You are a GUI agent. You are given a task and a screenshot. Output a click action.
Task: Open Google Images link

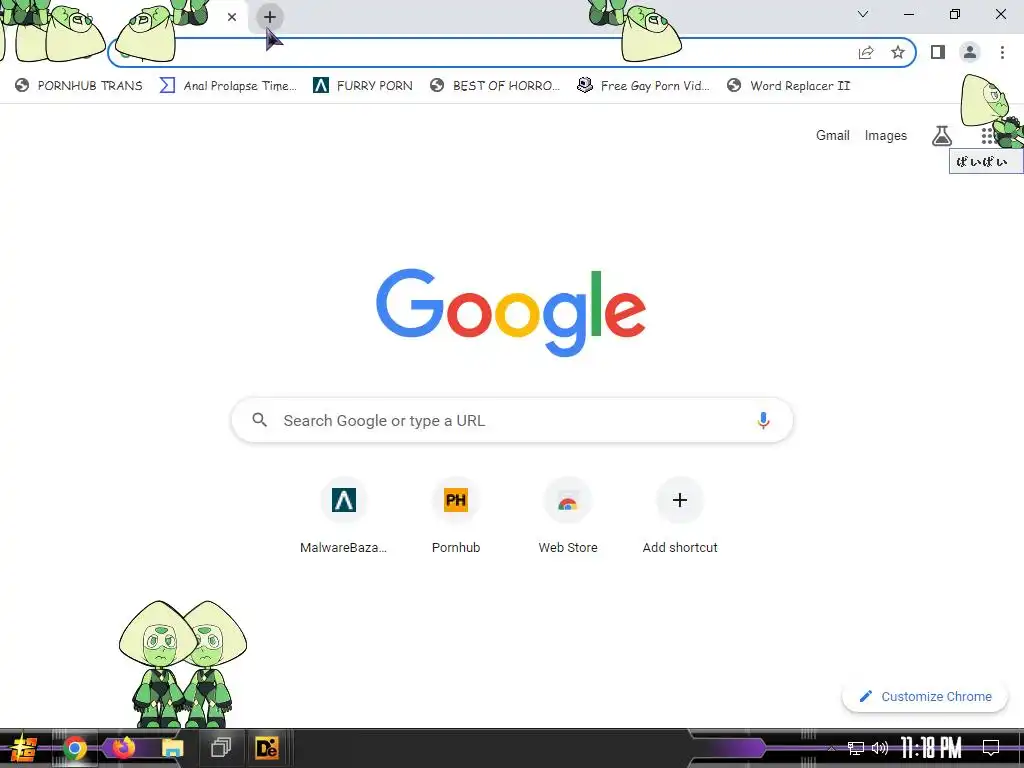[886, 135]
